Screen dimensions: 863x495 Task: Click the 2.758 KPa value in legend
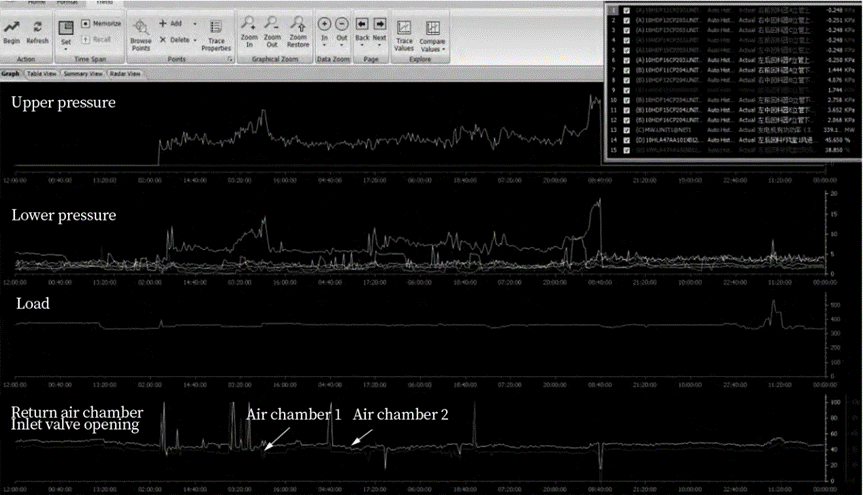click(841, 100)
